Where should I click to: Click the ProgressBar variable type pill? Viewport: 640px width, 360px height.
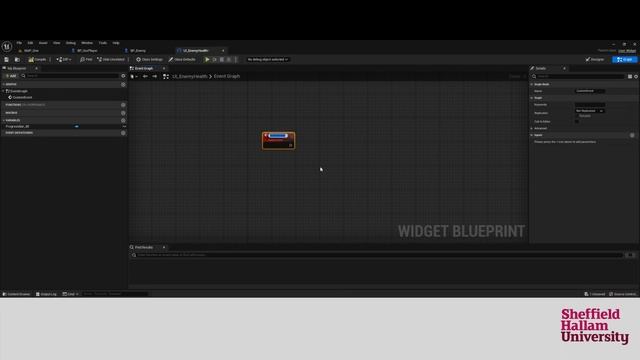(x=77, y=127)
